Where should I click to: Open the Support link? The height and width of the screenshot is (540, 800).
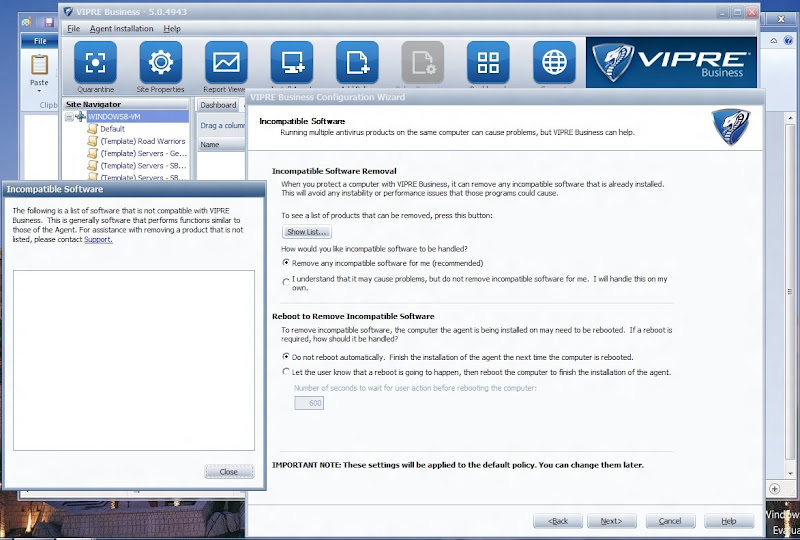(x=98, y=239)
